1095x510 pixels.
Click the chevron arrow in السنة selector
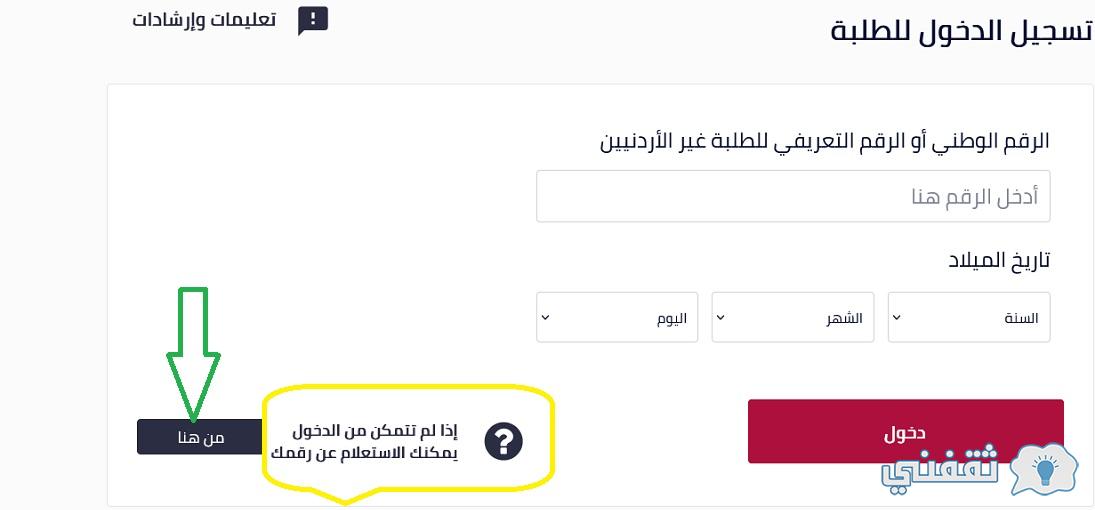[x=897, y=317]
